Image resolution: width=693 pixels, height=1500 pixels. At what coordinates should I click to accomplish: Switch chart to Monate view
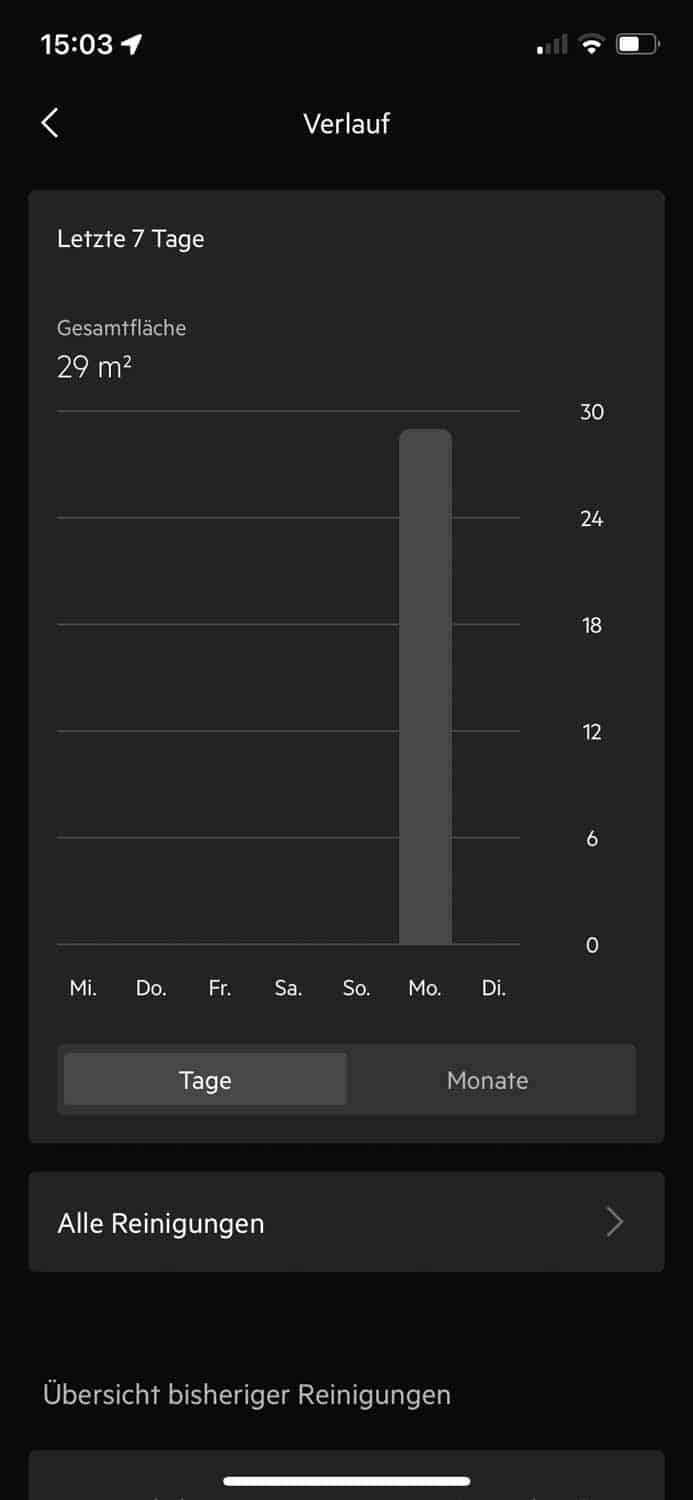tap(488, 1080)
